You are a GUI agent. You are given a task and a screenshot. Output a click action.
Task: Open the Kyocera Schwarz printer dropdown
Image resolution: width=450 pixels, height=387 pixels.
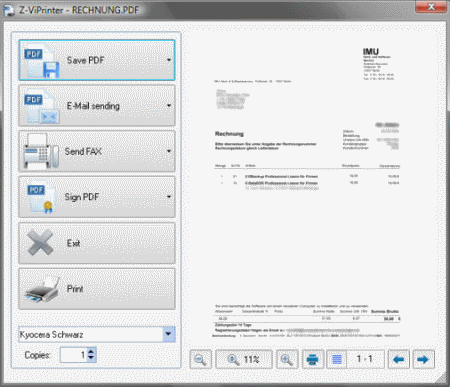[169, 334]
